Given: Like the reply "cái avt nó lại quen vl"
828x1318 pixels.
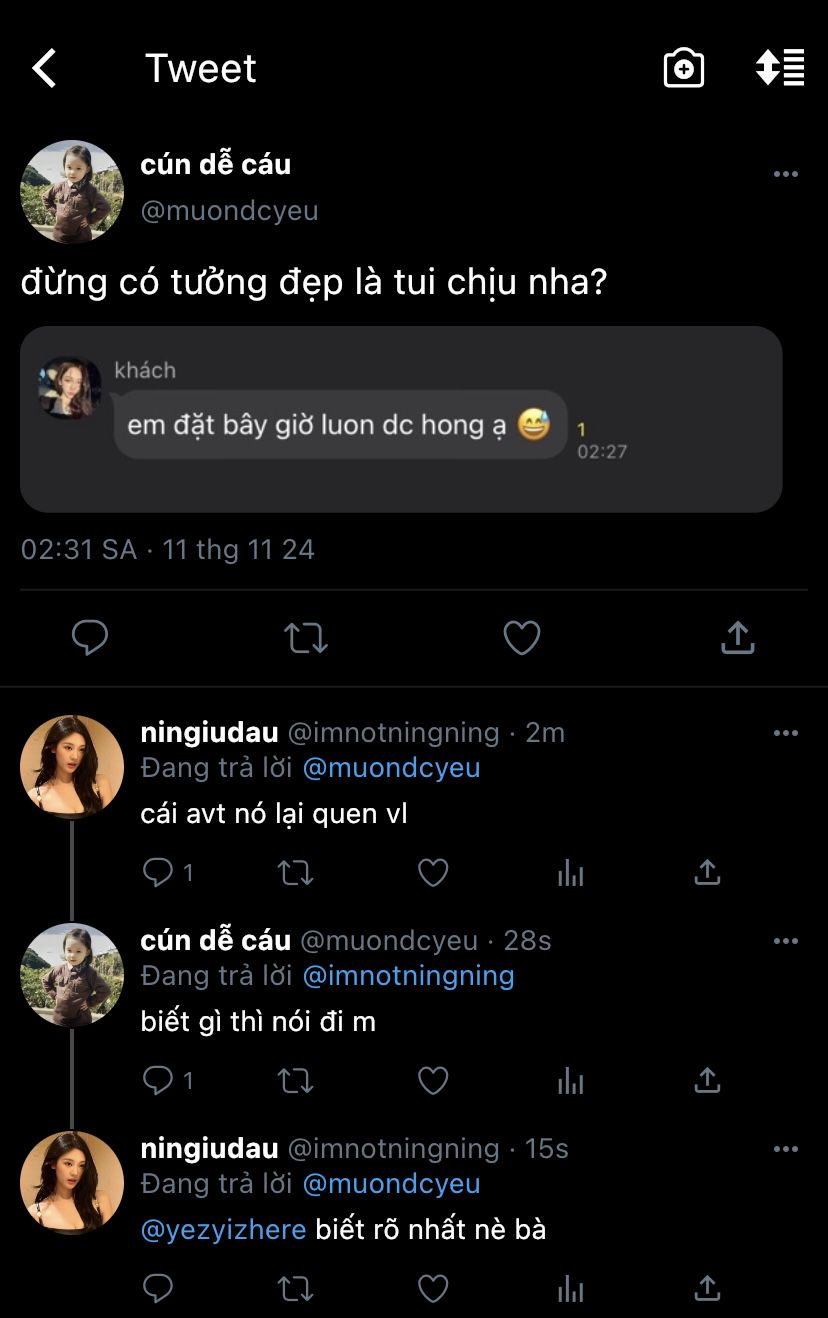Looking at the screenshot, I should pyautogui.click(x=432, y=873).
